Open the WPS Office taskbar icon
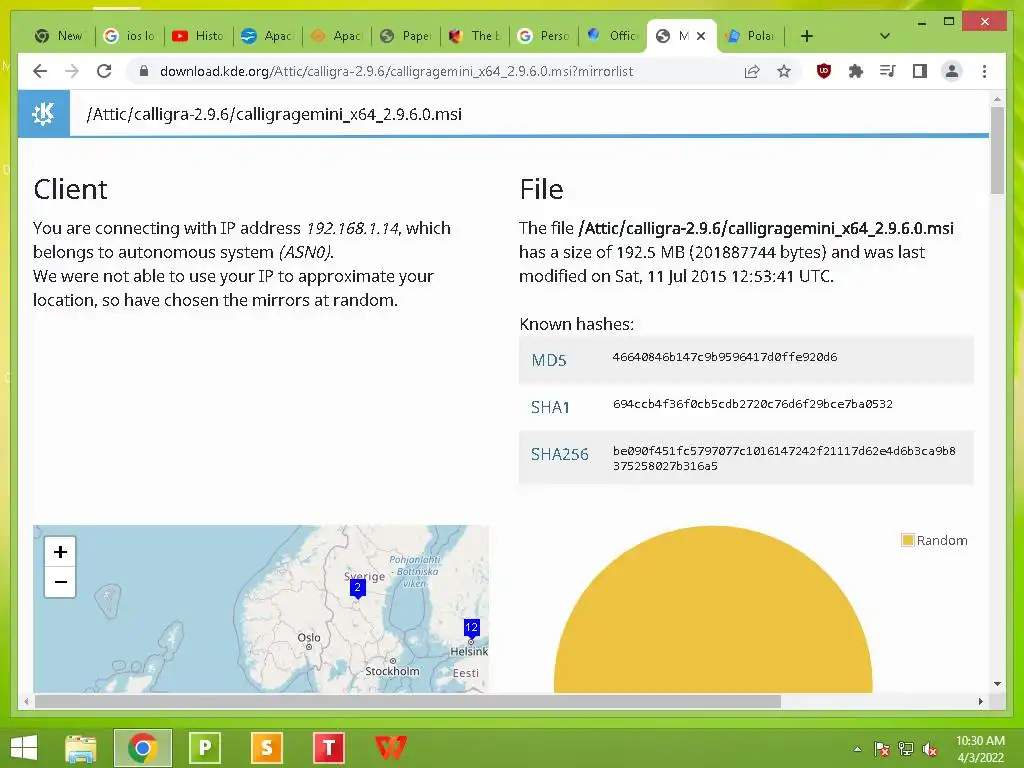Screen dimensions: 1024x768 (391, 748)
